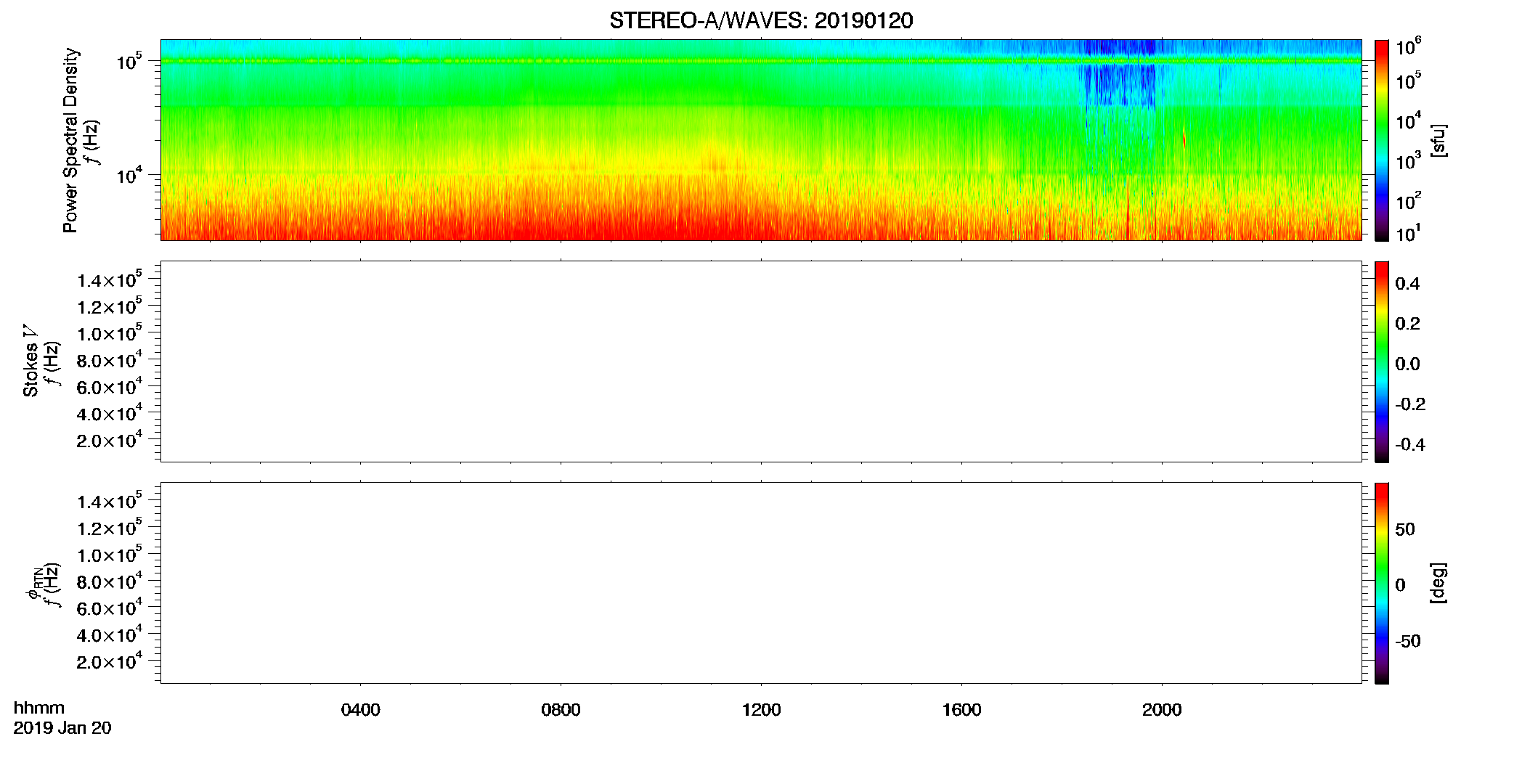This screenshot has height=784, width=1522.
Task: Click the 10^4 frequency tick of spectrogram
Action: 129,175
